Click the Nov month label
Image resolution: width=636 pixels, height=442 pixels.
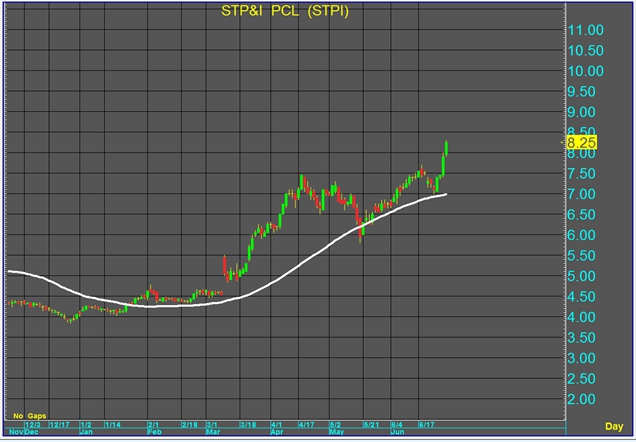click(x=16, y=432)
